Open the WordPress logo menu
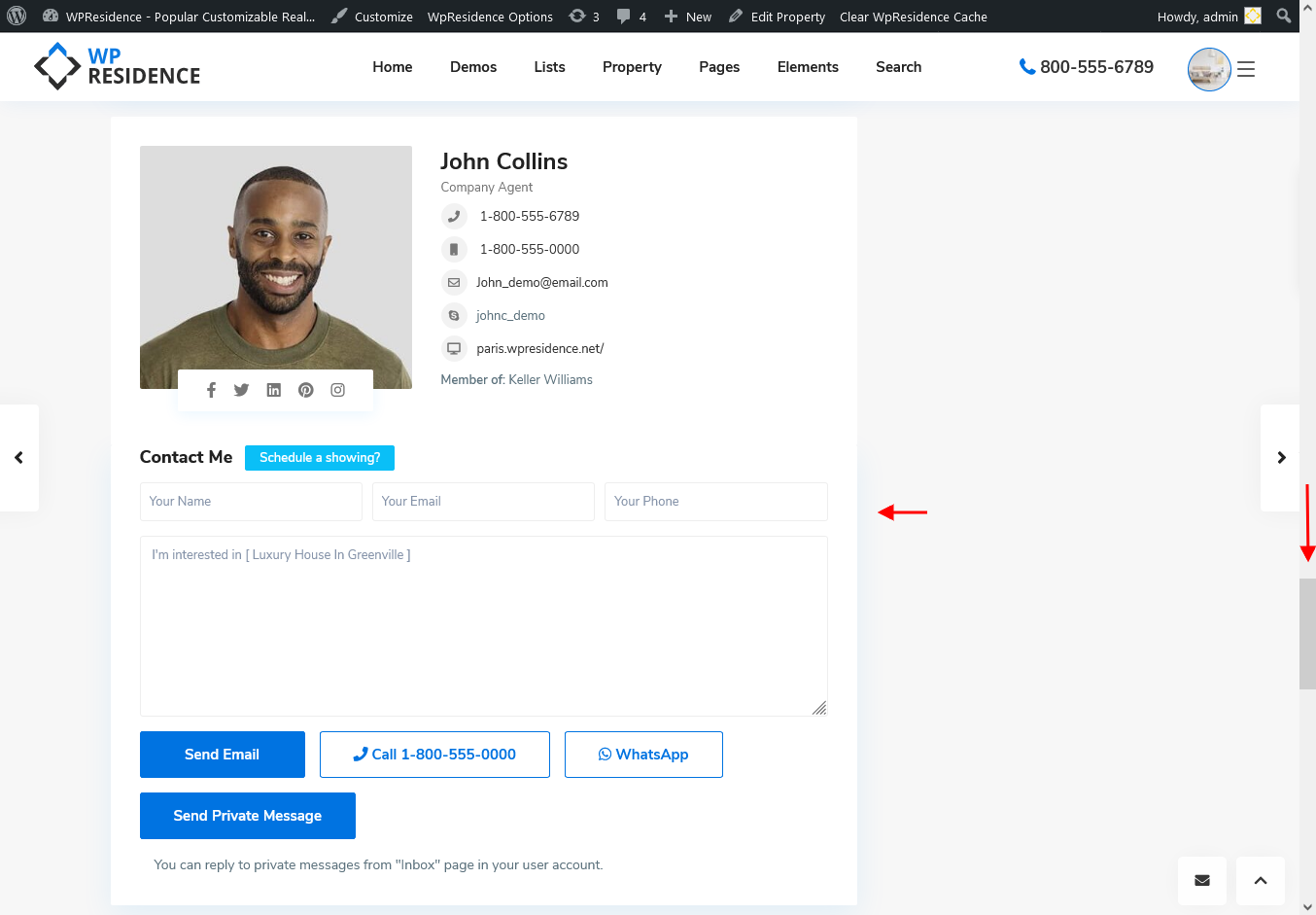The height and width of the screenshot is (915, 1316). 17,17
